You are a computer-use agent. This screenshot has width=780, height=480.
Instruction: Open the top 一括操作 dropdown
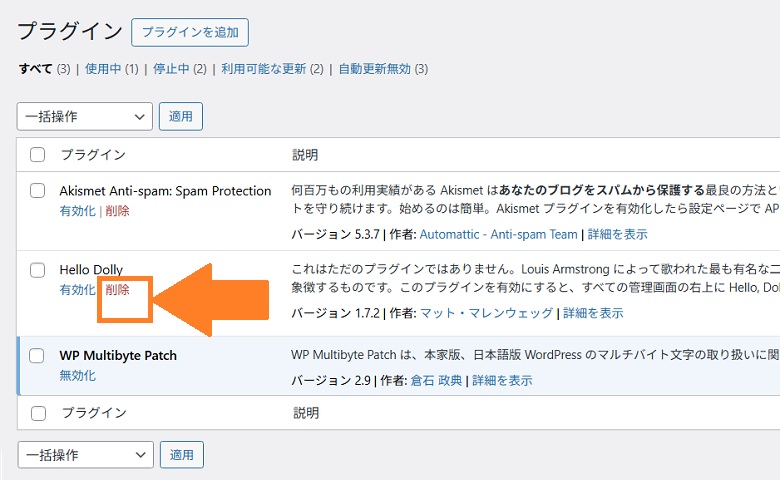pos(85,116)
